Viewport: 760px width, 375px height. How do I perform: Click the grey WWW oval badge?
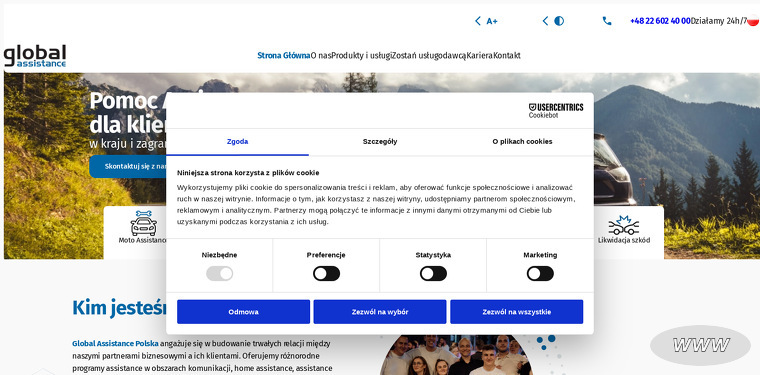click(x=700, y=345)
